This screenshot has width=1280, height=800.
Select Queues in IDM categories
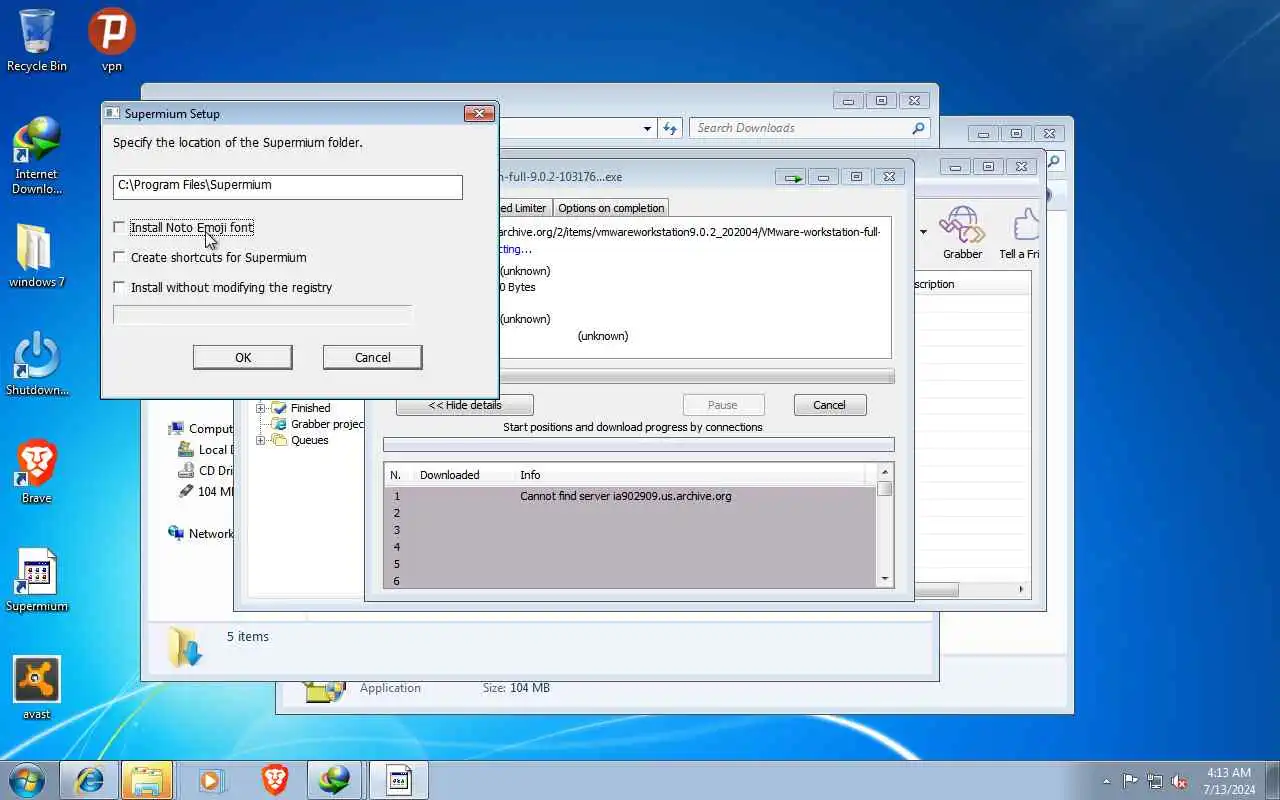309,440
